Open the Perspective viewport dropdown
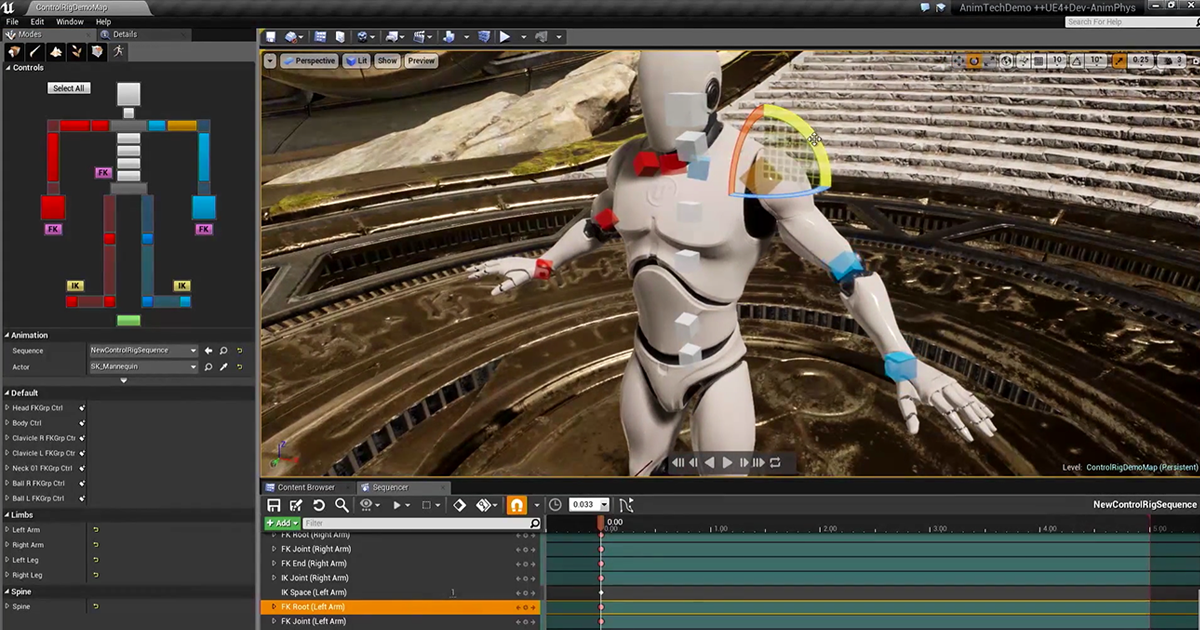The width and height of the screenshot is (1200, 630). [x=310, y=60]
